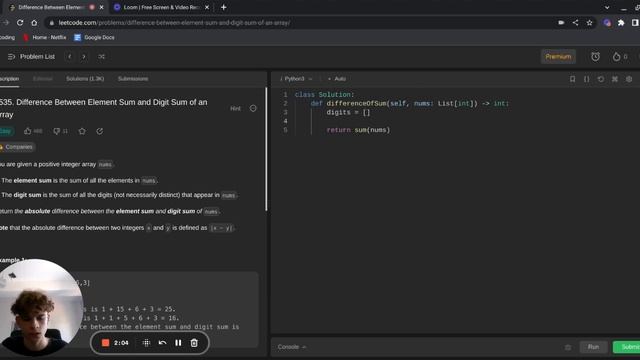Delete the Loom recording trash icon
The image size is (640, 360).
tap(194, 343)
